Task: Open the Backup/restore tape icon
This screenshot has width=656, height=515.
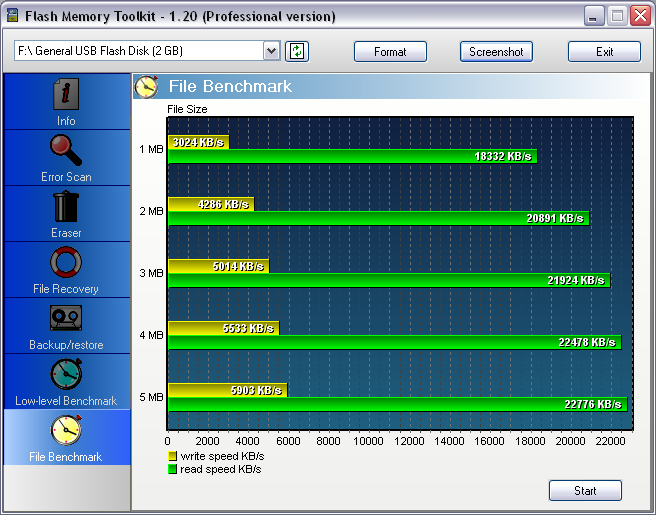Action: tap(66, 318)
